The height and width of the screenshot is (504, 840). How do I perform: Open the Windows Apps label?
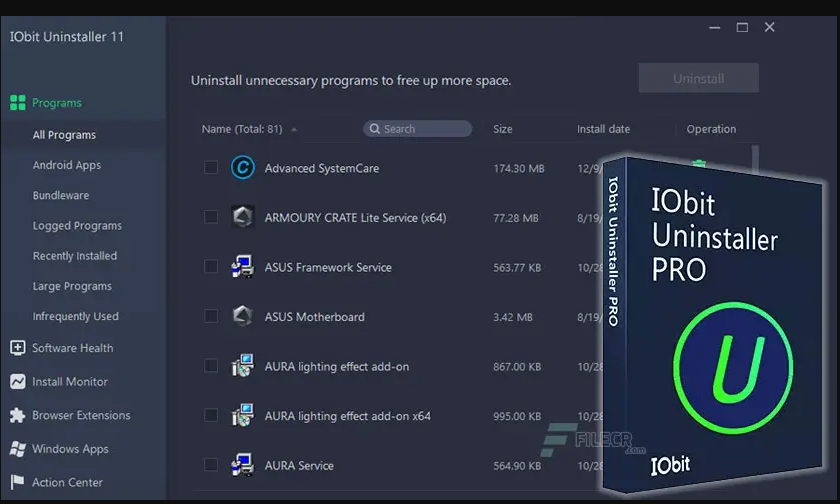(x=70, y=449)
